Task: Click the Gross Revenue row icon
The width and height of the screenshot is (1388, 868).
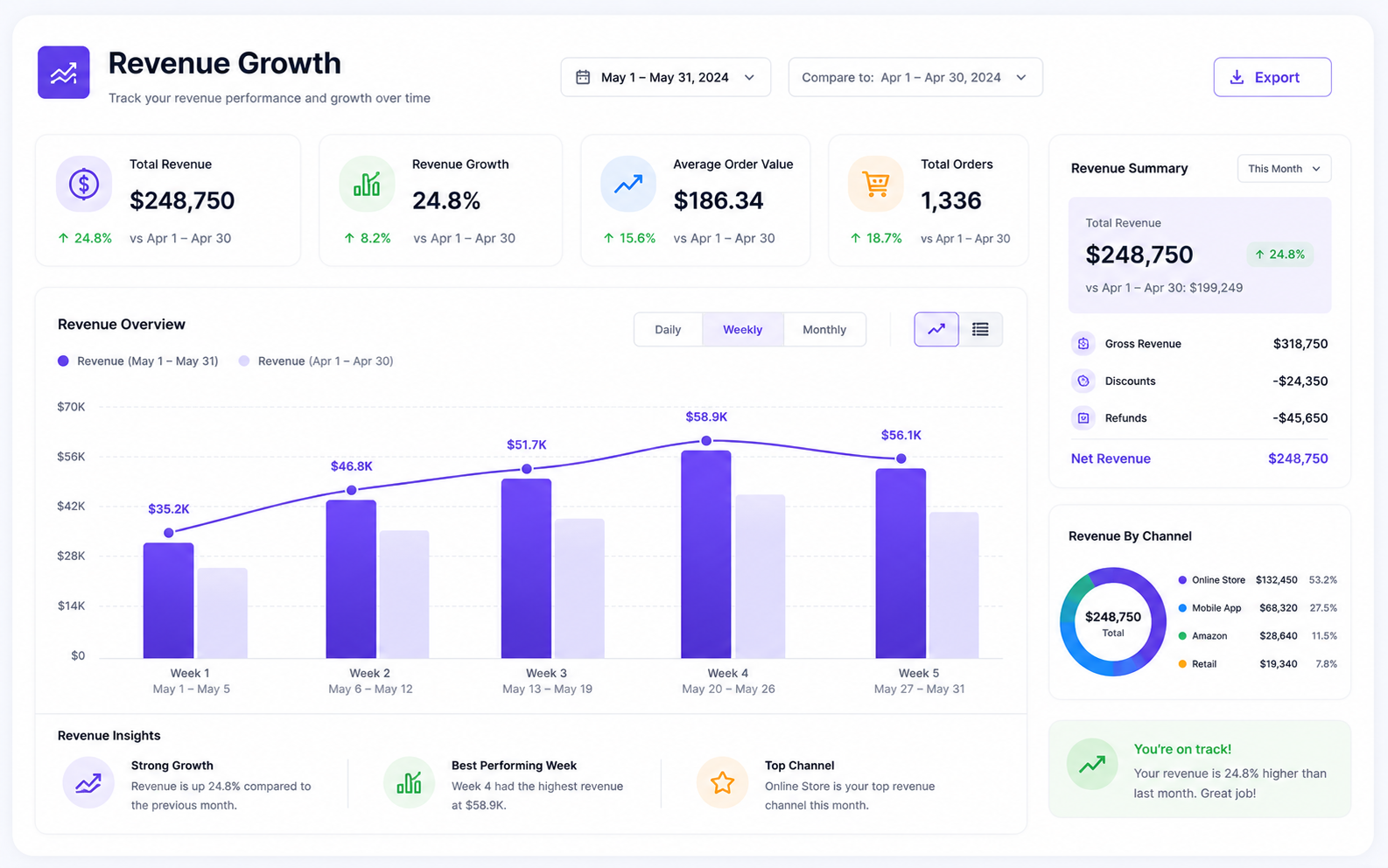Action: tap(1083, 344)
